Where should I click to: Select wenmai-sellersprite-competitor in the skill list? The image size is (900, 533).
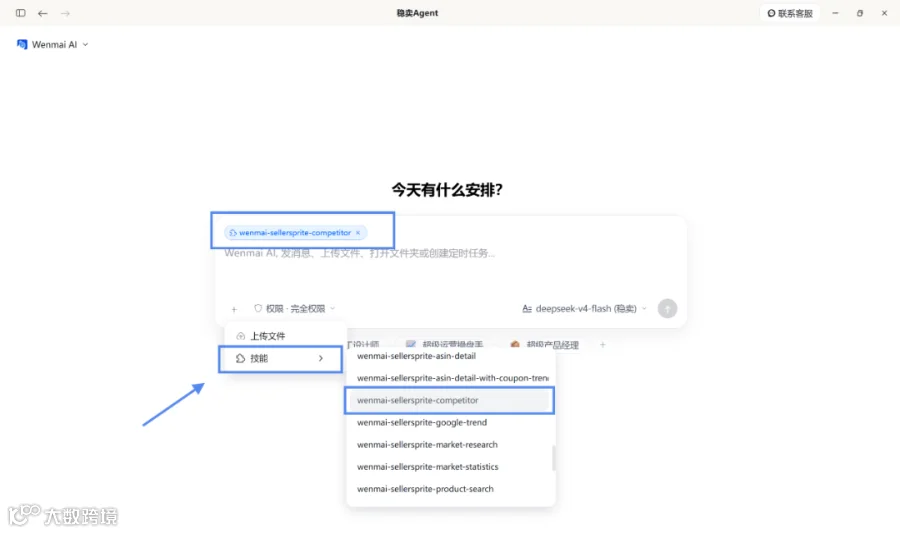tap(449, 400)
